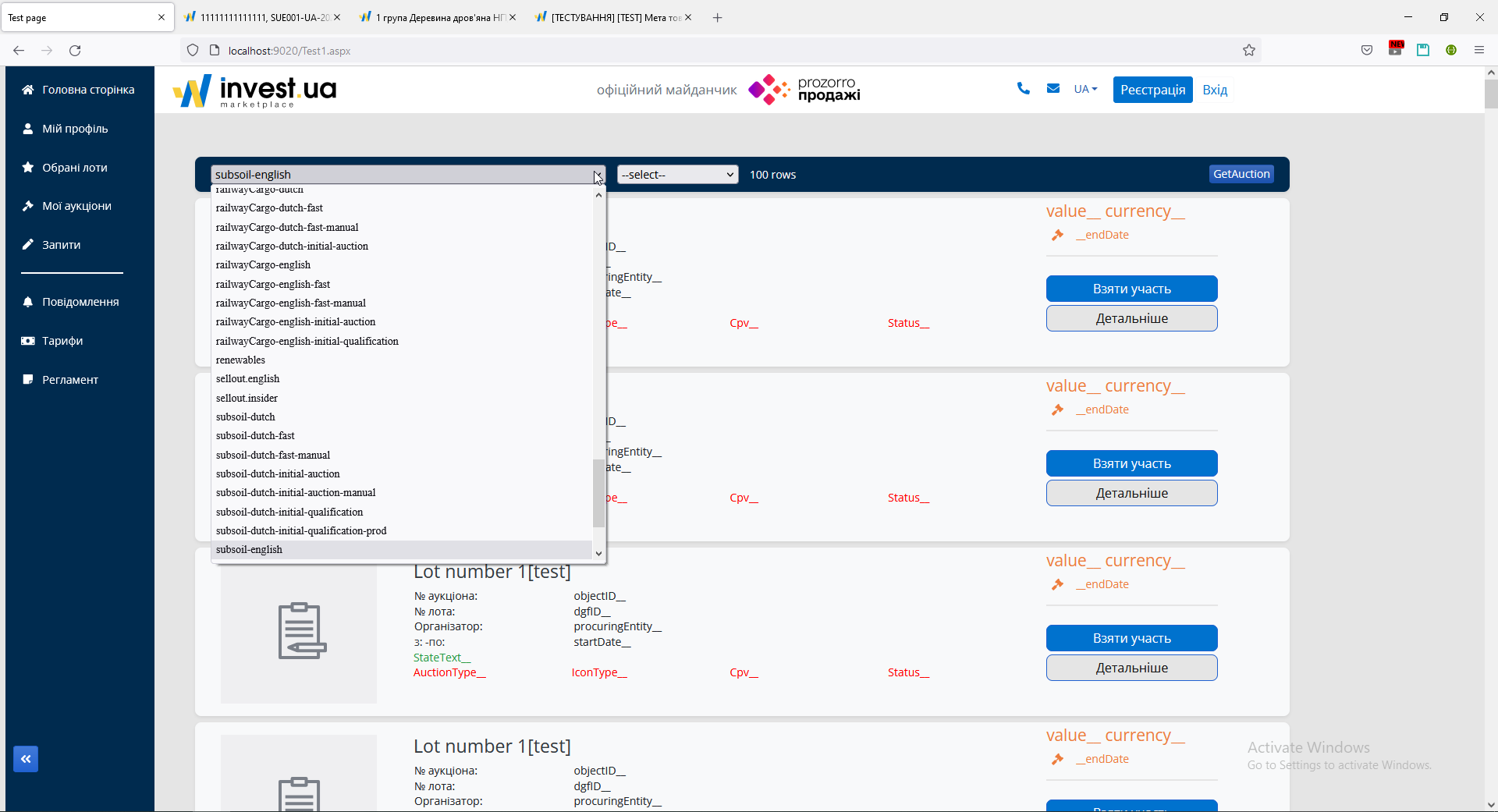The height and width of the screenshot is (812, 1498).
Task: Click the green circle extension icon
Action: pyautogui.click(x=1451, y=51)
